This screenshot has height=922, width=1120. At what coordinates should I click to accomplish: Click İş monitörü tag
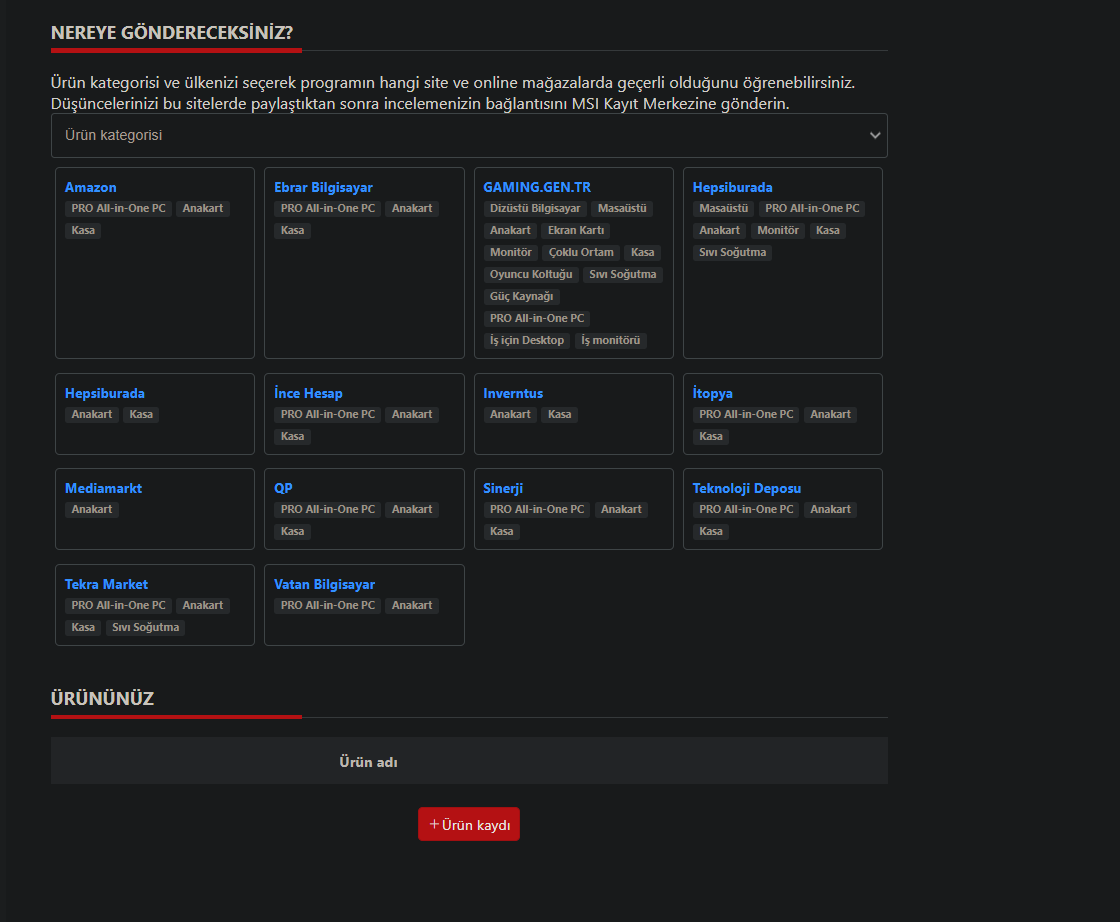click(611, 341)
